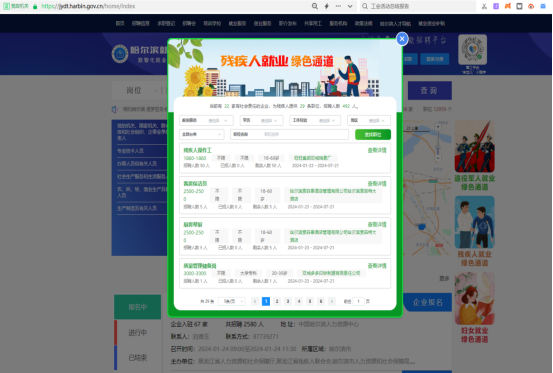The width and height of the screenshot is (553, 373).
Task: Click the zoom magnifier icon in address bar
Action: (315, 6)
